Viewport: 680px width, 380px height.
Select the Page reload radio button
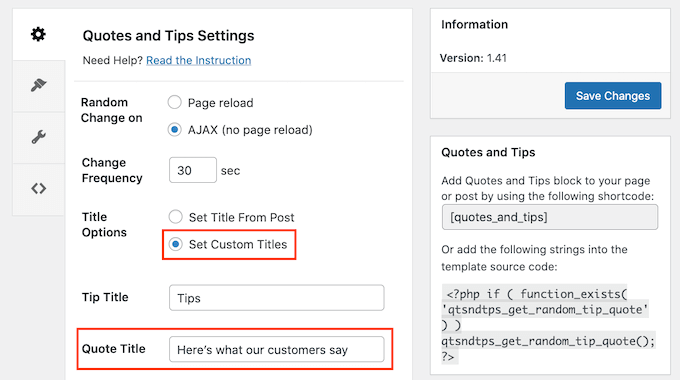(175, 102)
